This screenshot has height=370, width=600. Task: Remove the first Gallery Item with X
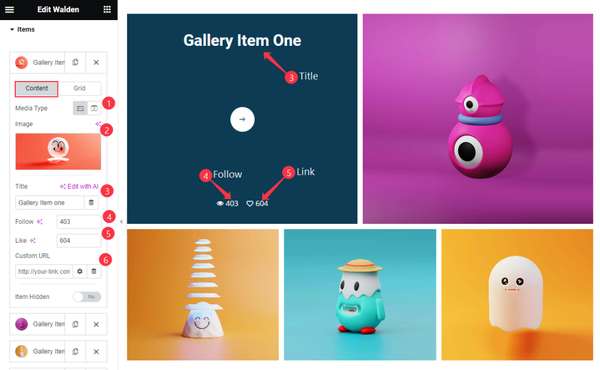[96, 62]
